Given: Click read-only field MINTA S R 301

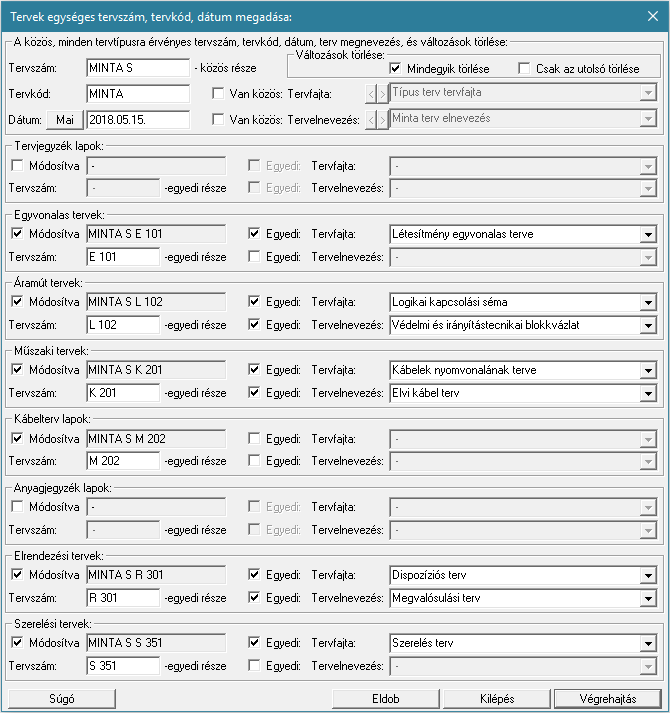Looking at the screenshot, I should click(x=156, y=575).
